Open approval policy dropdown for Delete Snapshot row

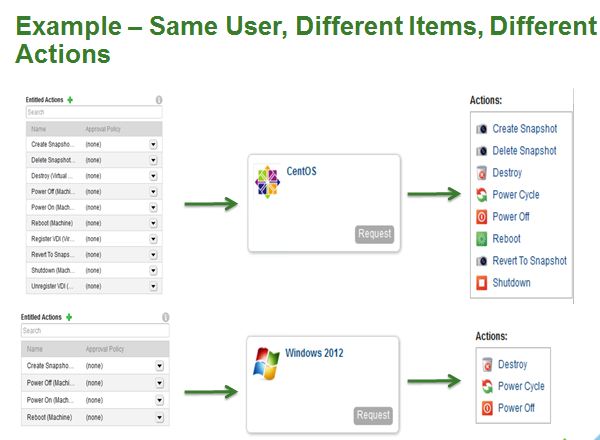click(154, 160)
